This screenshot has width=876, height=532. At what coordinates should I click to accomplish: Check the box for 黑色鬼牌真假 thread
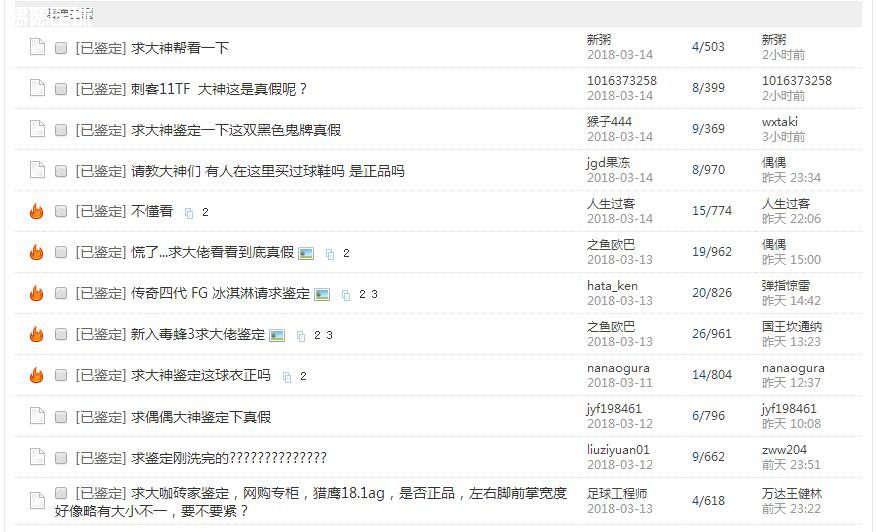point(61,130)
